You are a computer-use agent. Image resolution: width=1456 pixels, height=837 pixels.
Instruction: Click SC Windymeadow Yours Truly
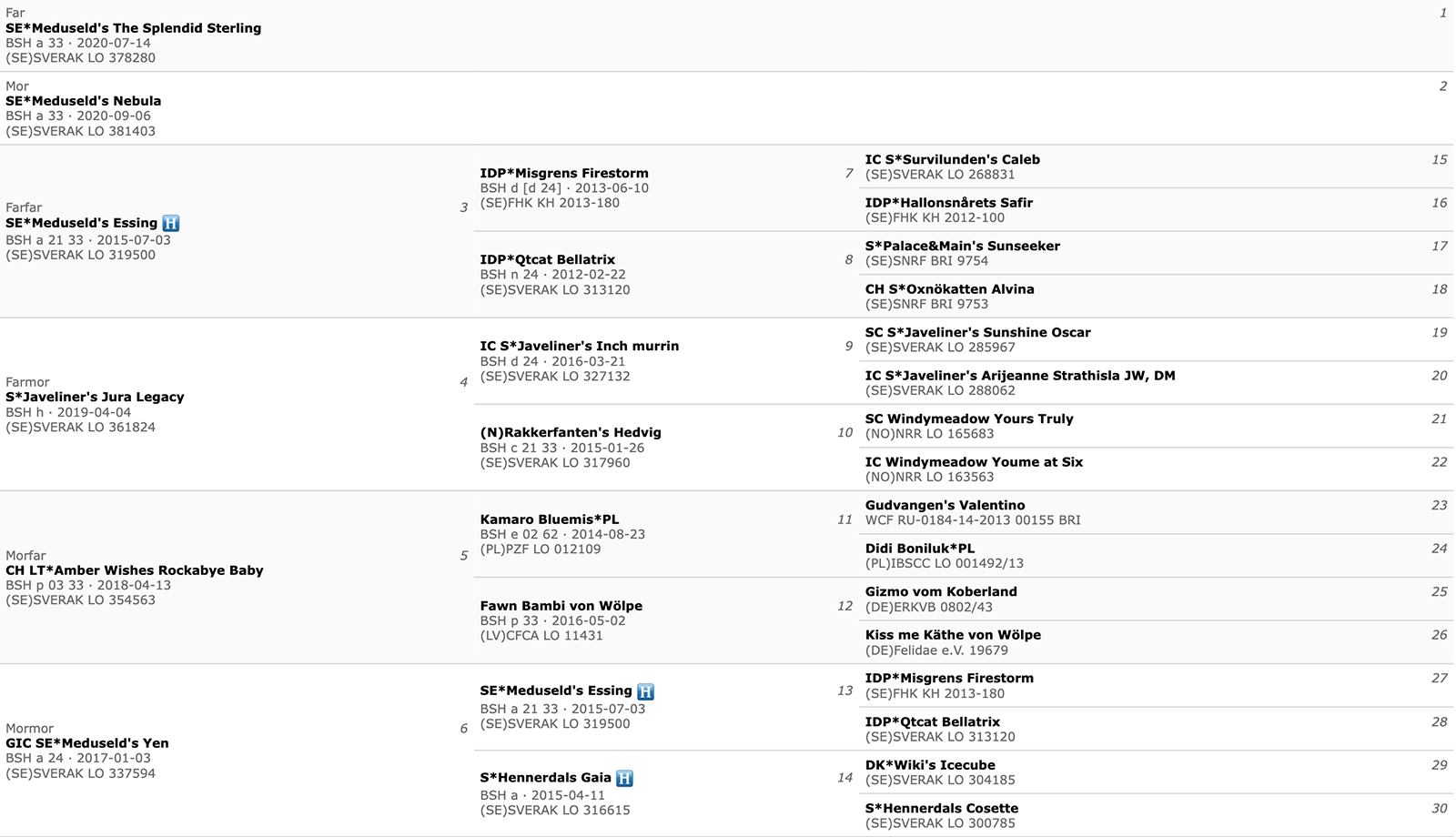tap(969, 418)
